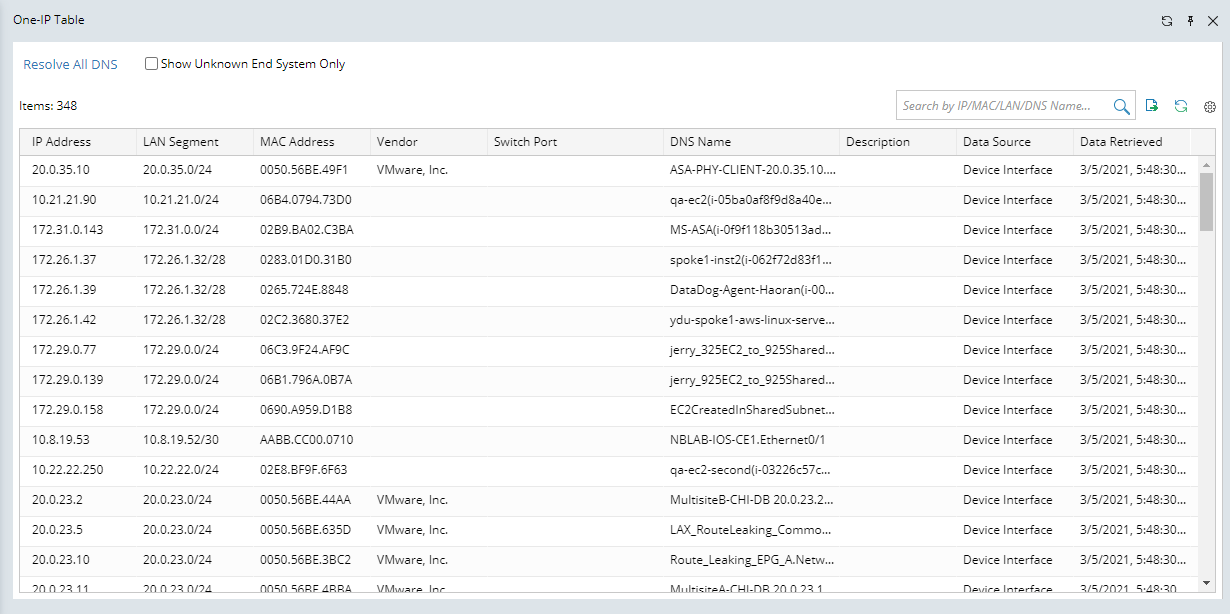
Task: Click the Switch Port column header
Action: [525, 142]
